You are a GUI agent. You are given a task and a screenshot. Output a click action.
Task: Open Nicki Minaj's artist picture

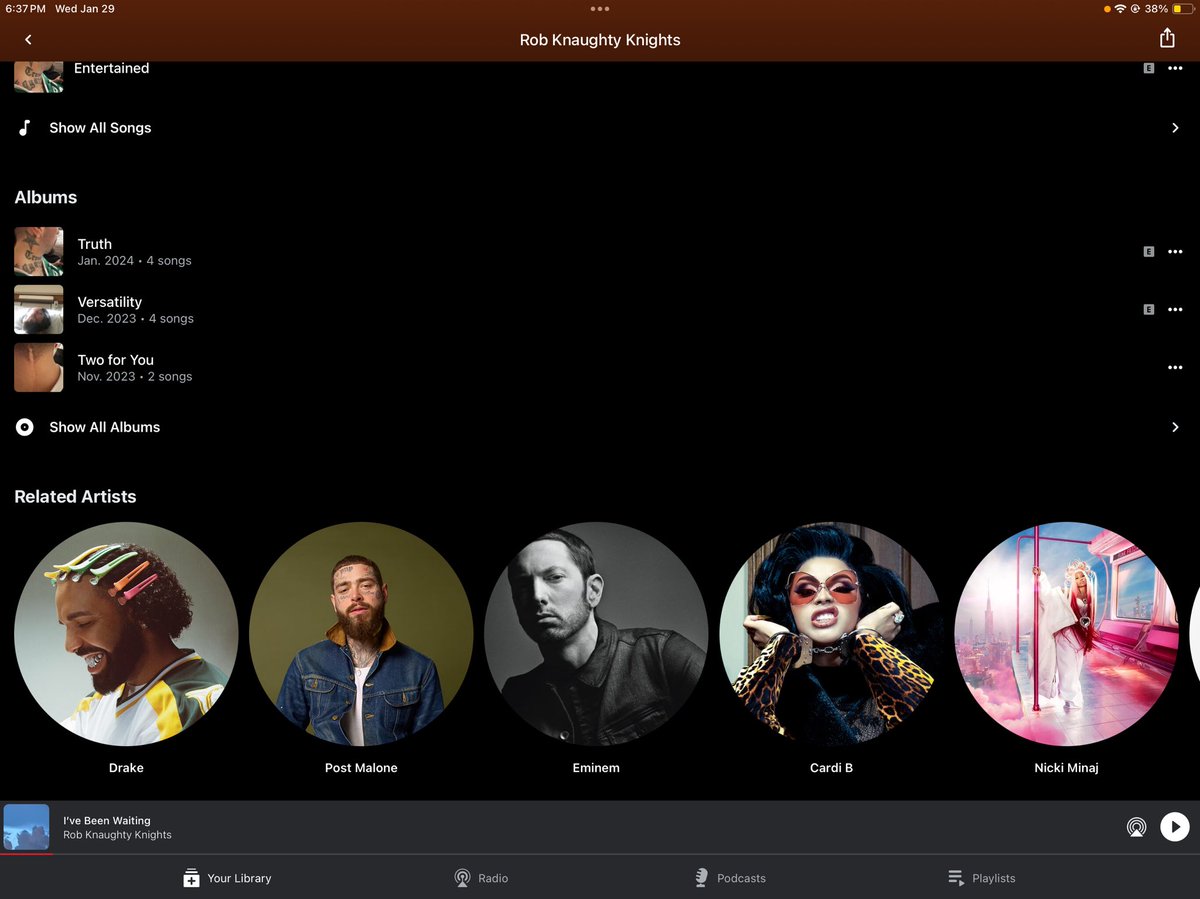coord(1066,634)
